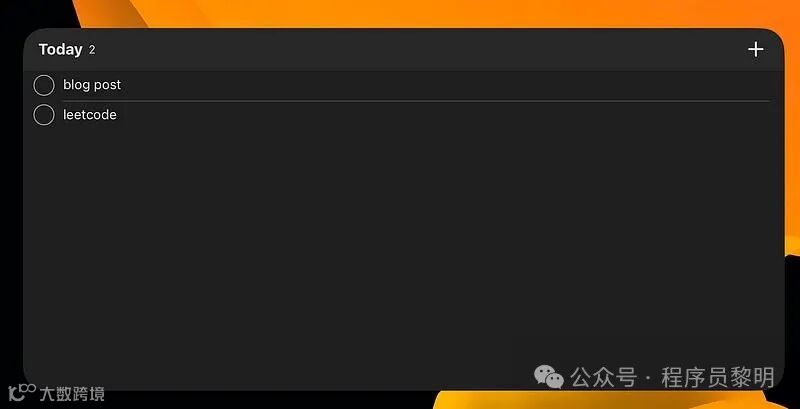Click the black desktop area left of widget
Viewport: 800px width, 409px height.
[x=10, y=204]
